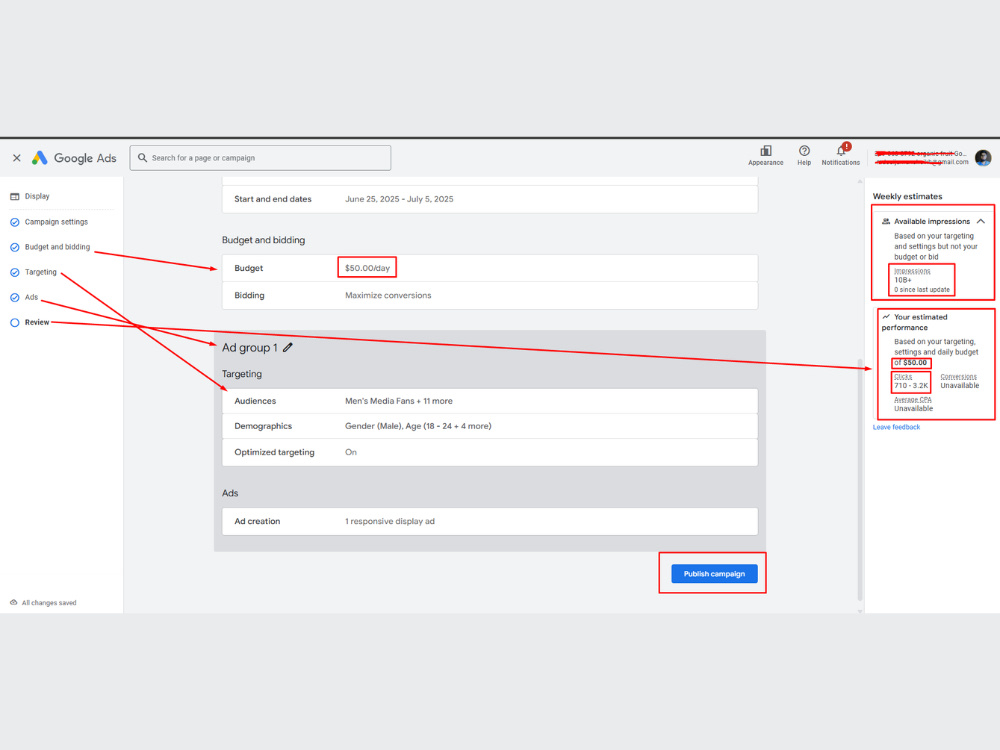Viewport: 1000px width, 750px height.
Task: Collapse the Available impressions section
Action: pos(981,221)
